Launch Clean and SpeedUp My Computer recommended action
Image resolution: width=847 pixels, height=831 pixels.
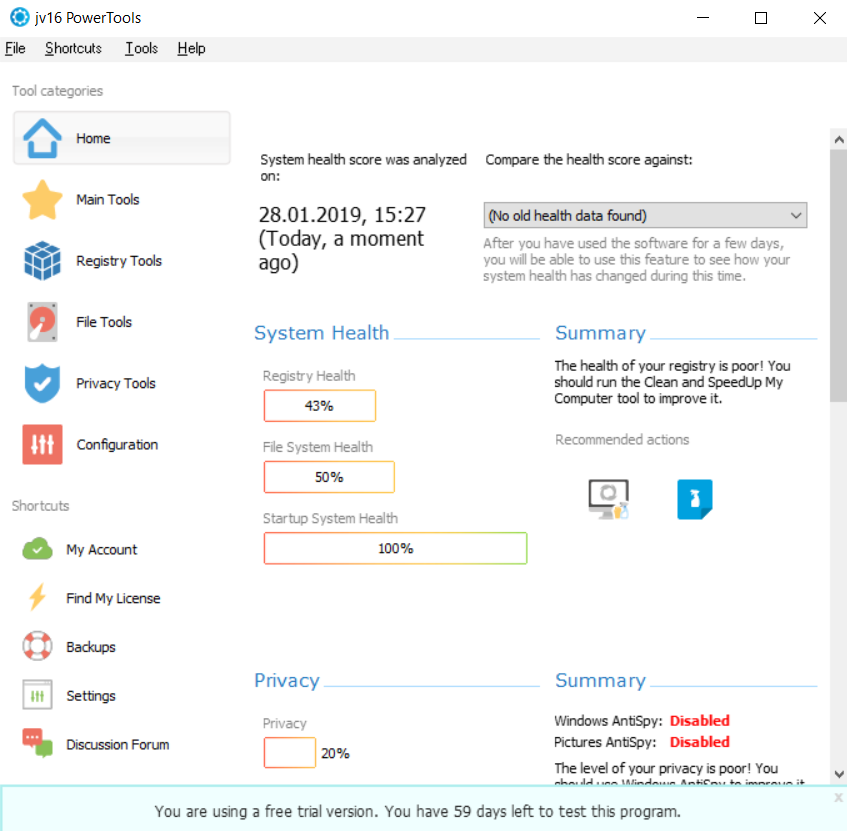[x=609, y=499]
